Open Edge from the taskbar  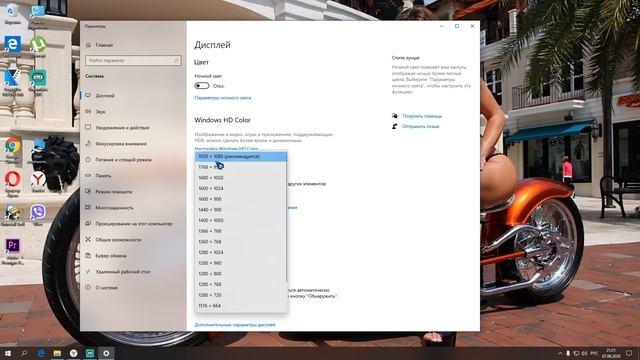pos(41,353)
